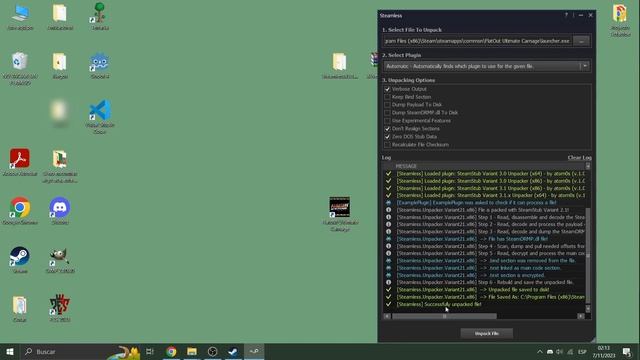Screen dimensions: 640x360
Task: Open the Recycle Bin on the desktop
Action: pos(20,68)
